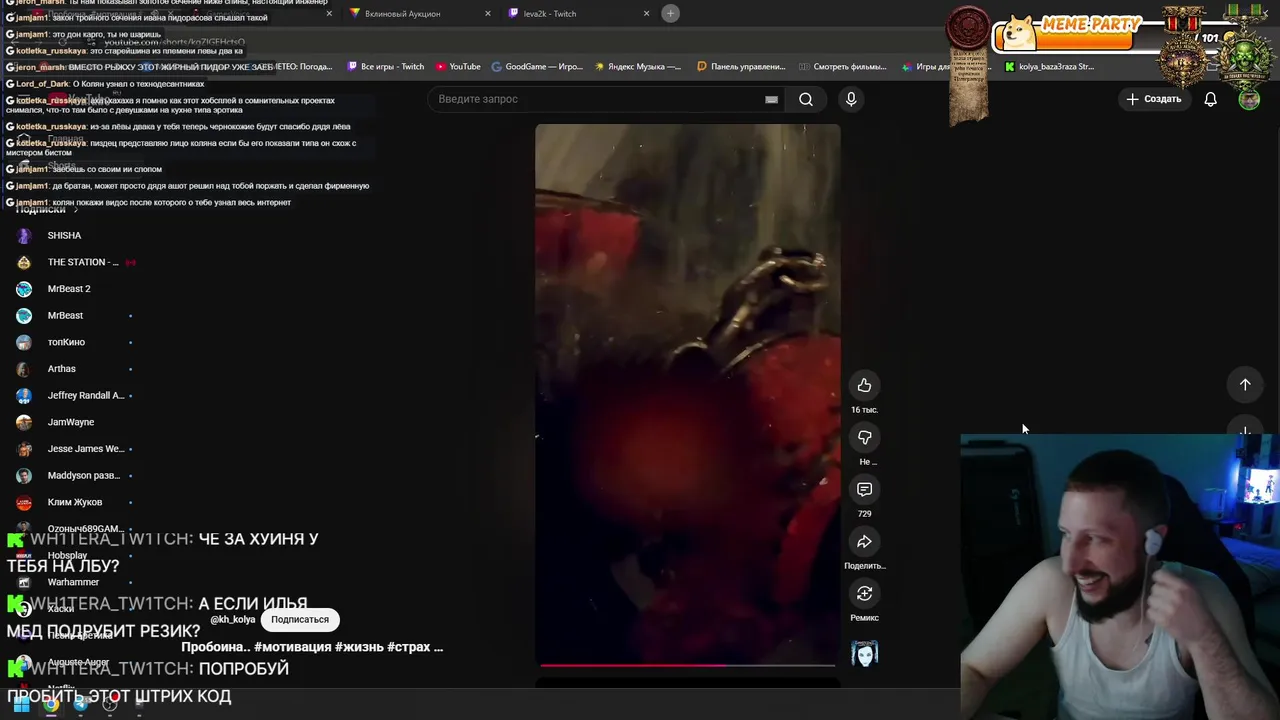The width and height of the screenshot is (1280, 720).
Task: Open a new browser tab
Action: tap(670, 13)
